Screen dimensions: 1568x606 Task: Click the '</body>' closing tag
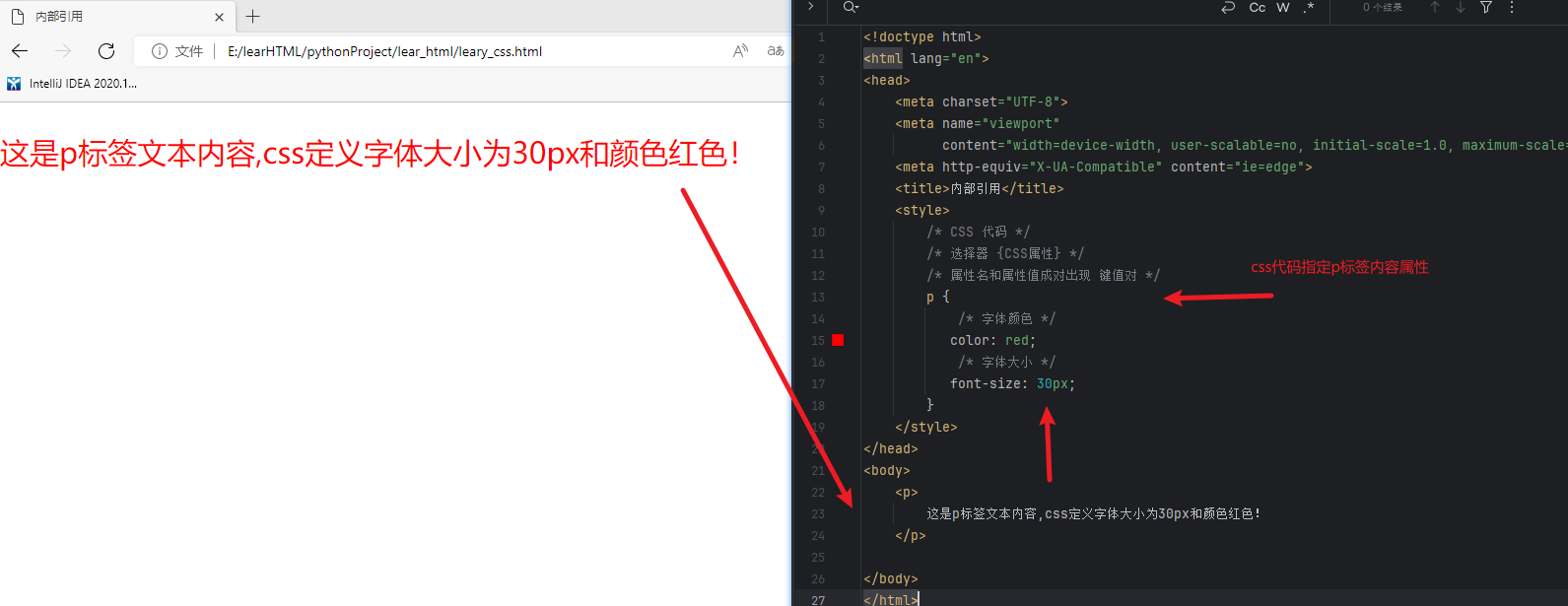click(x=891, y=578)
